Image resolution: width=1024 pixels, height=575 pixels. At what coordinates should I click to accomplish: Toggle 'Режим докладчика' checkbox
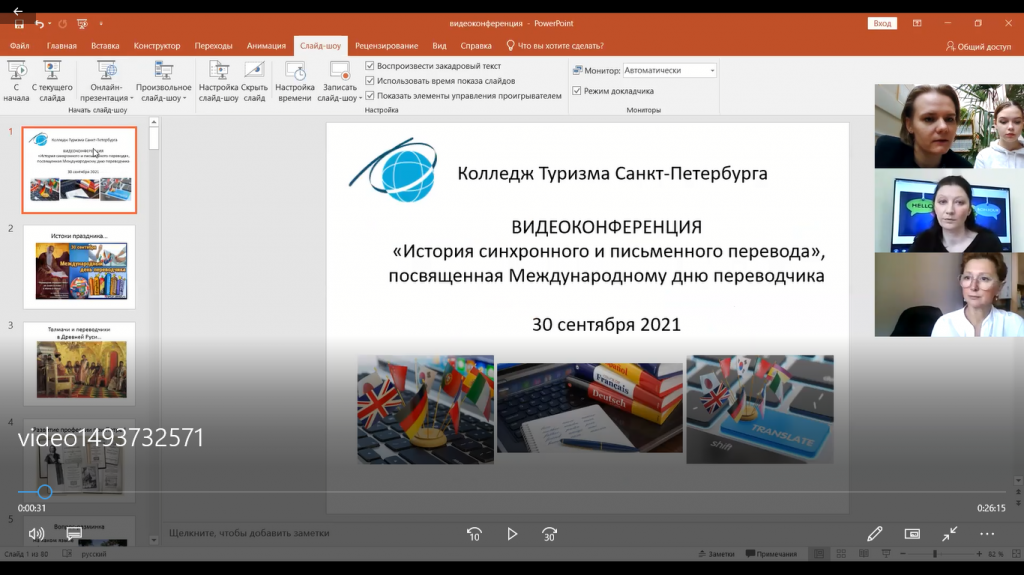click(577, 91)
